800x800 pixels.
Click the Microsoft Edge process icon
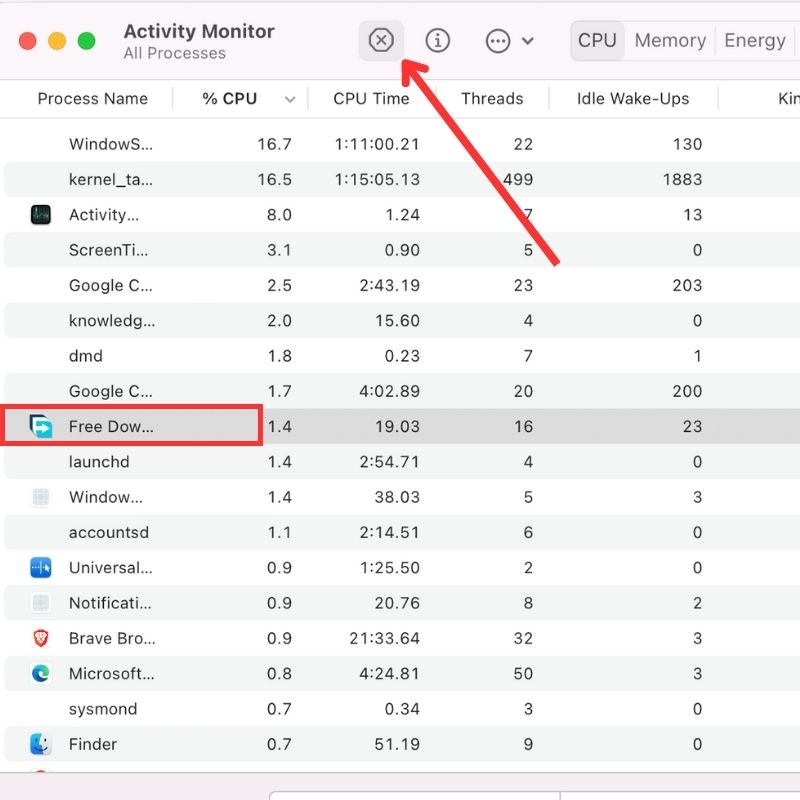[x=40, y=673]
